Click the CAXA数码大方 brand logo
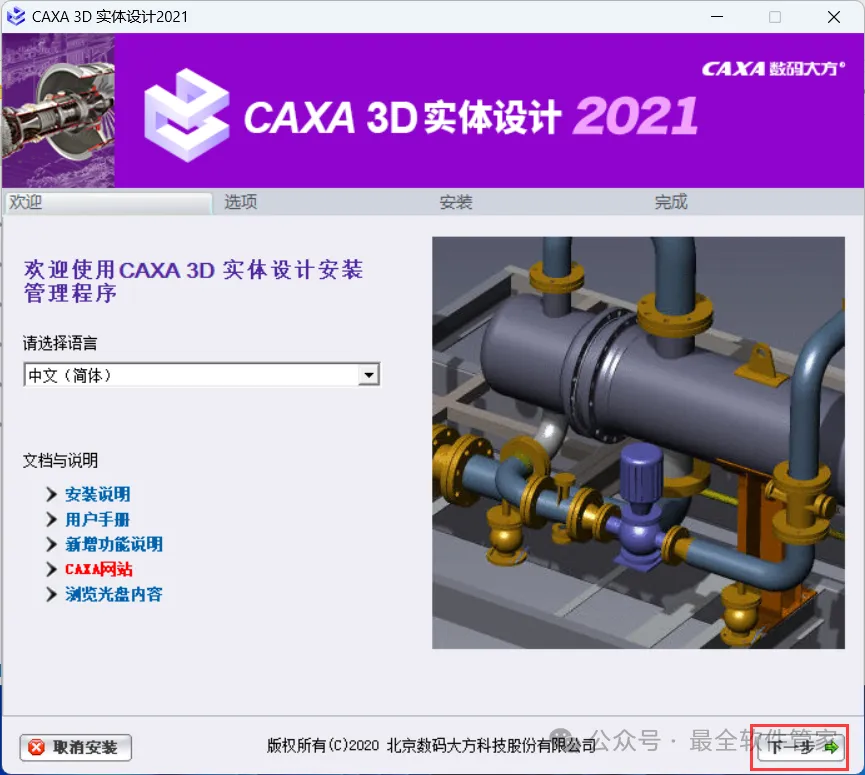Viewport: 865px width, 775px height. tap(773, 69)
